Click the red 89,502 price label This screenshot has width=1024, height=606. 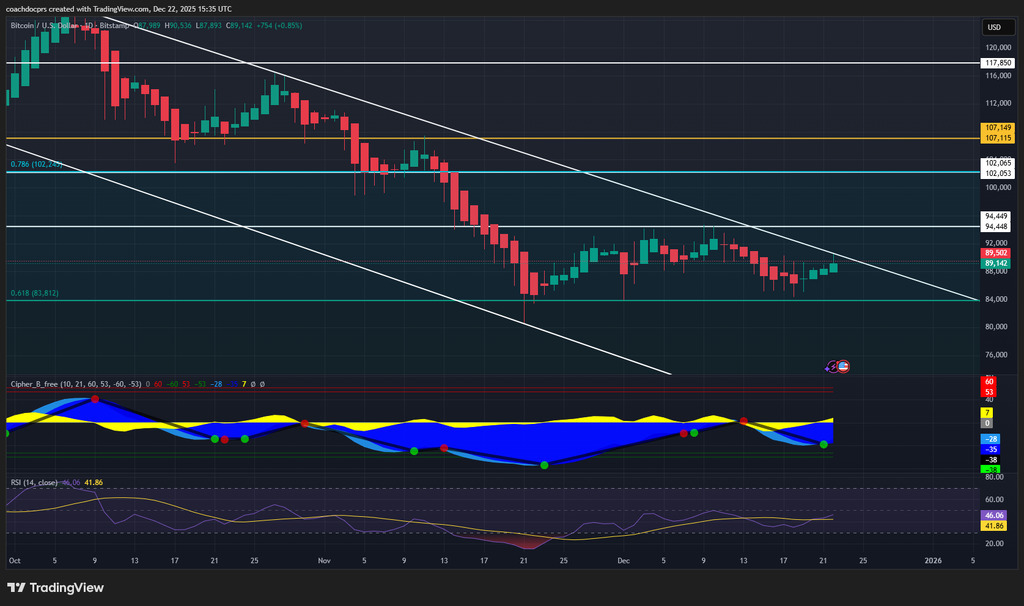[998, 254]
